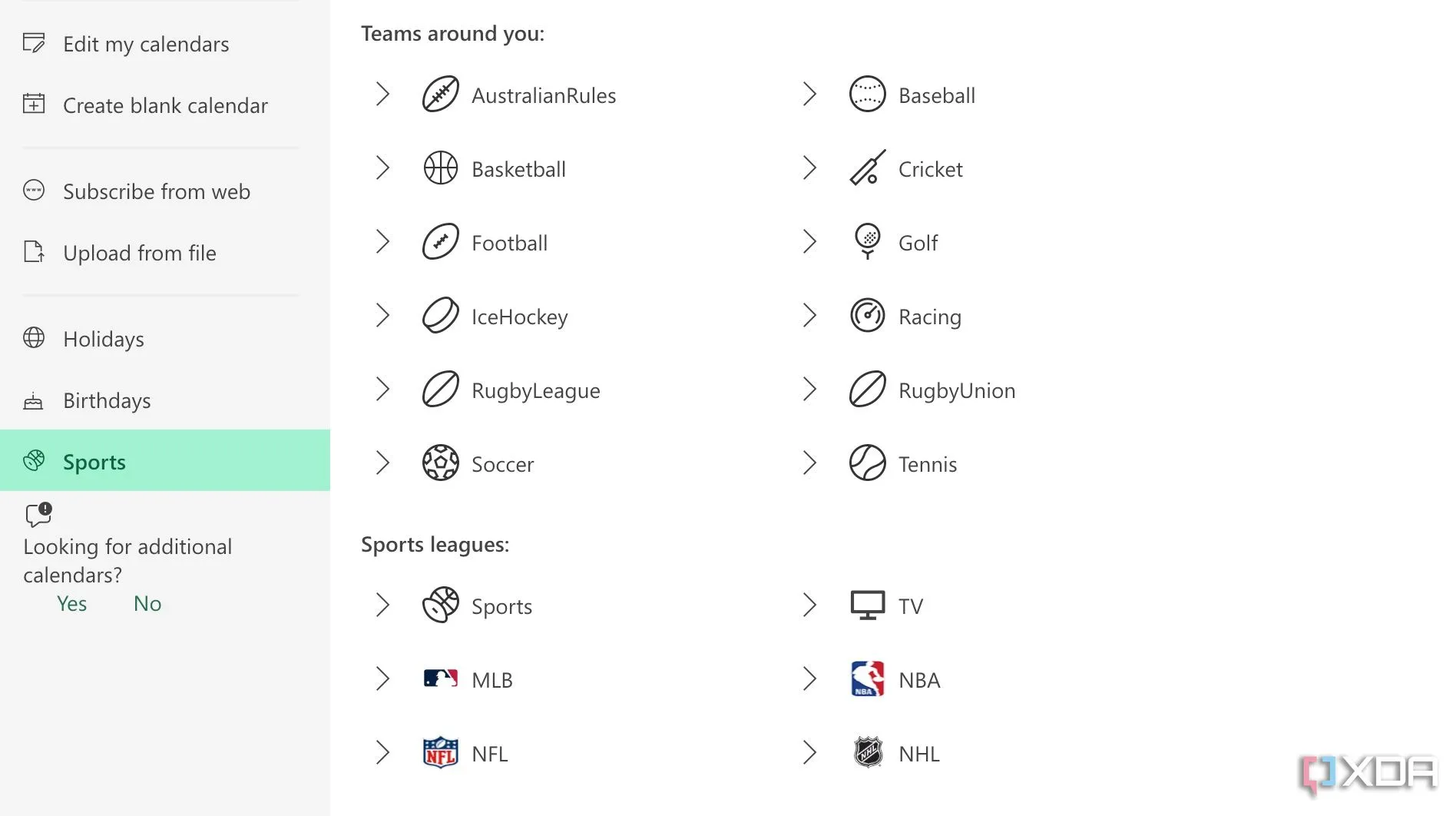This screenshot has width=1456, height=816.
Task: Click the MLB league logo
Action: [x=441, y=679]
